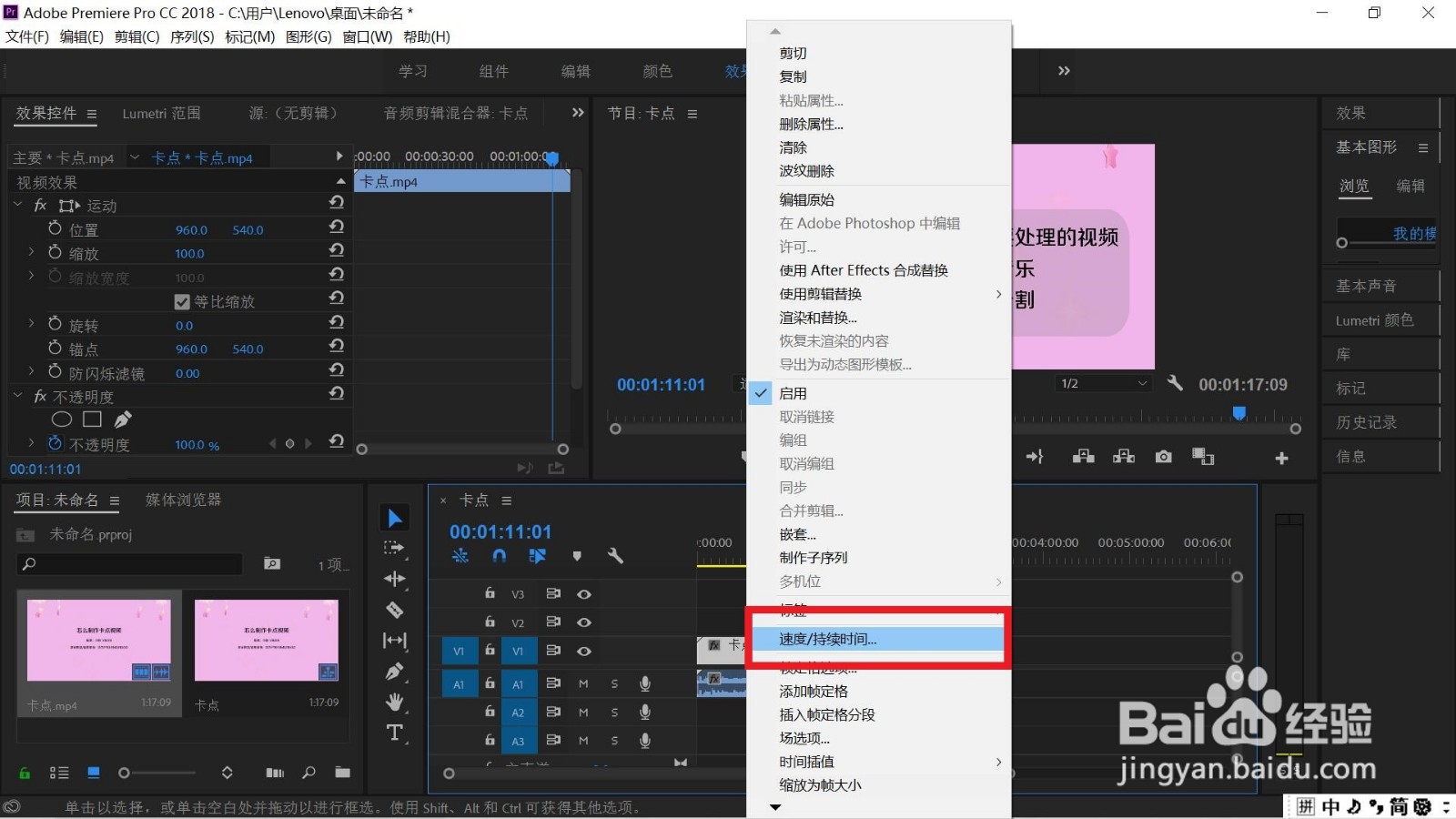Screen dimensions: 1456x819
Task: Toggle V1 track output eye
Action: pyautogui.click(x=584, y=652)
